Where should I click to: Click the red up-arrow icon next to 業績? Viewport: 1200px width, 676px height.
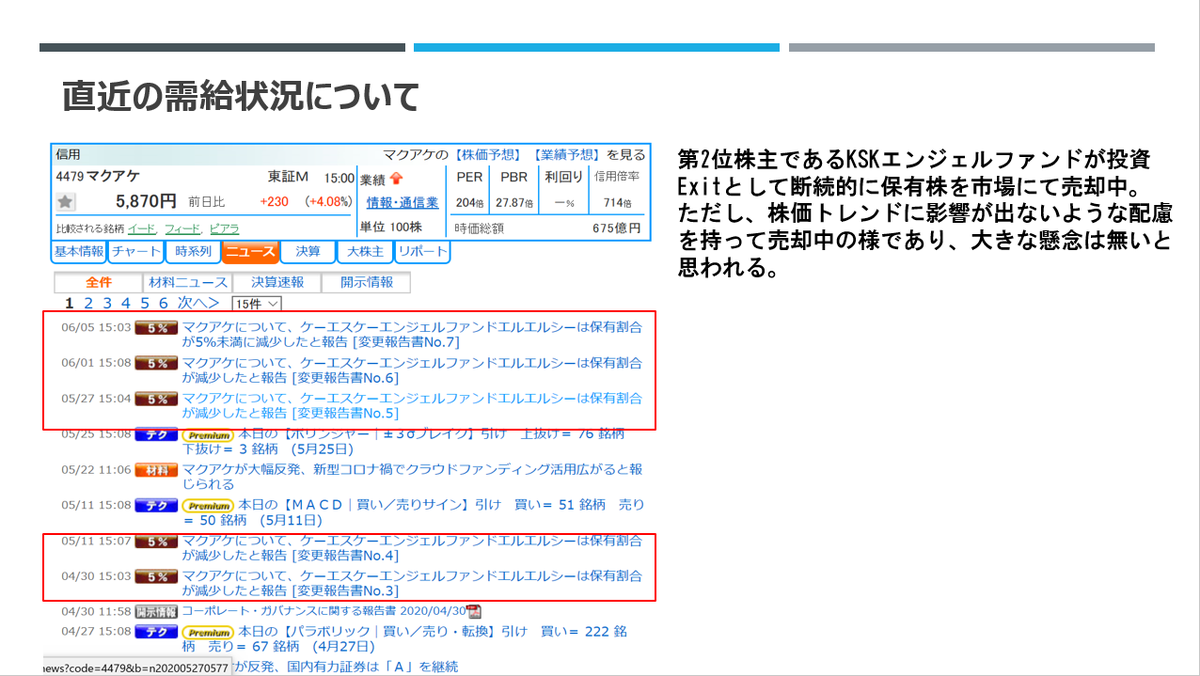click(x=395, y=179)
